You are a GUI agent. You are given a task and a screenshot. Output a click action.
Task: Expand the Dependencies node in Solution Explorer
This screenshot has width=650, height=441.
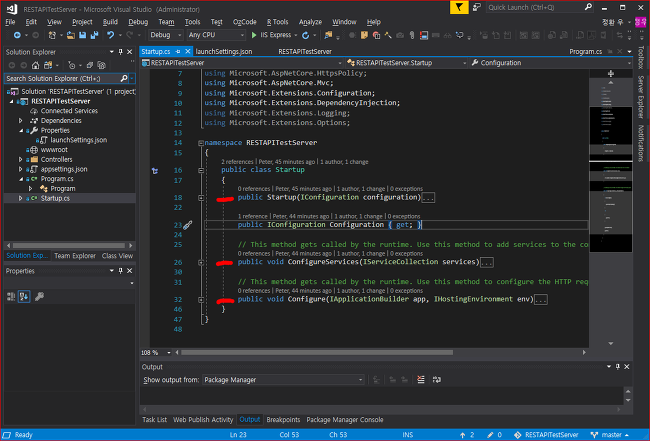click(x=20, y=121)
